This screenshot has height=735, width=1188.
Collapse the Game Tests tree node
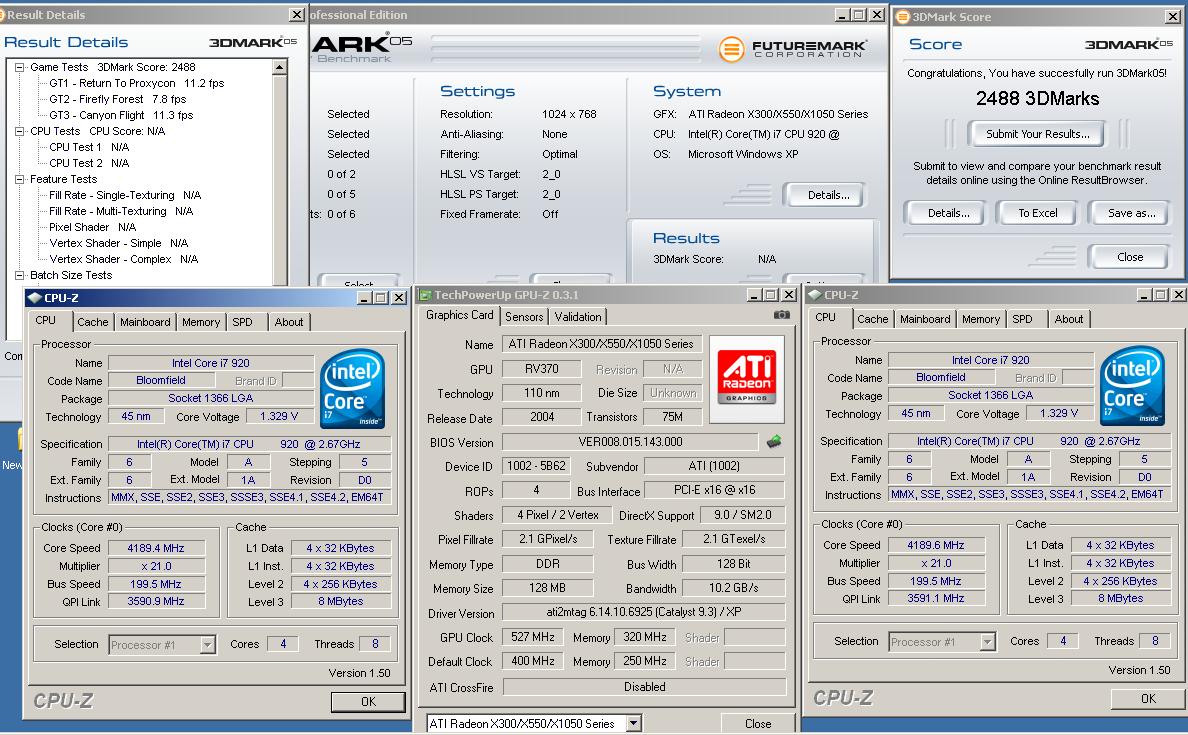point(20,67)
